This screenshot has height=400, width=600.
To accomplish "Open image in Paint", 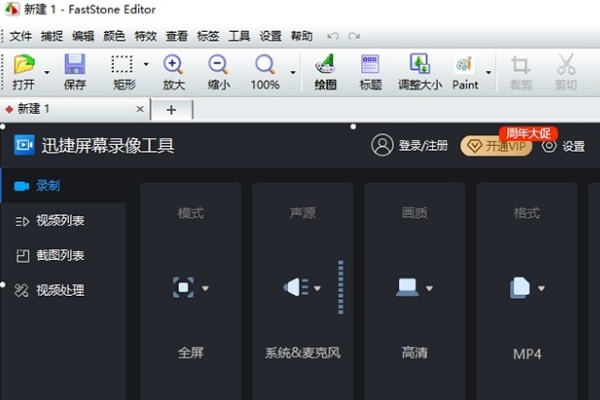I will (465, 67).
